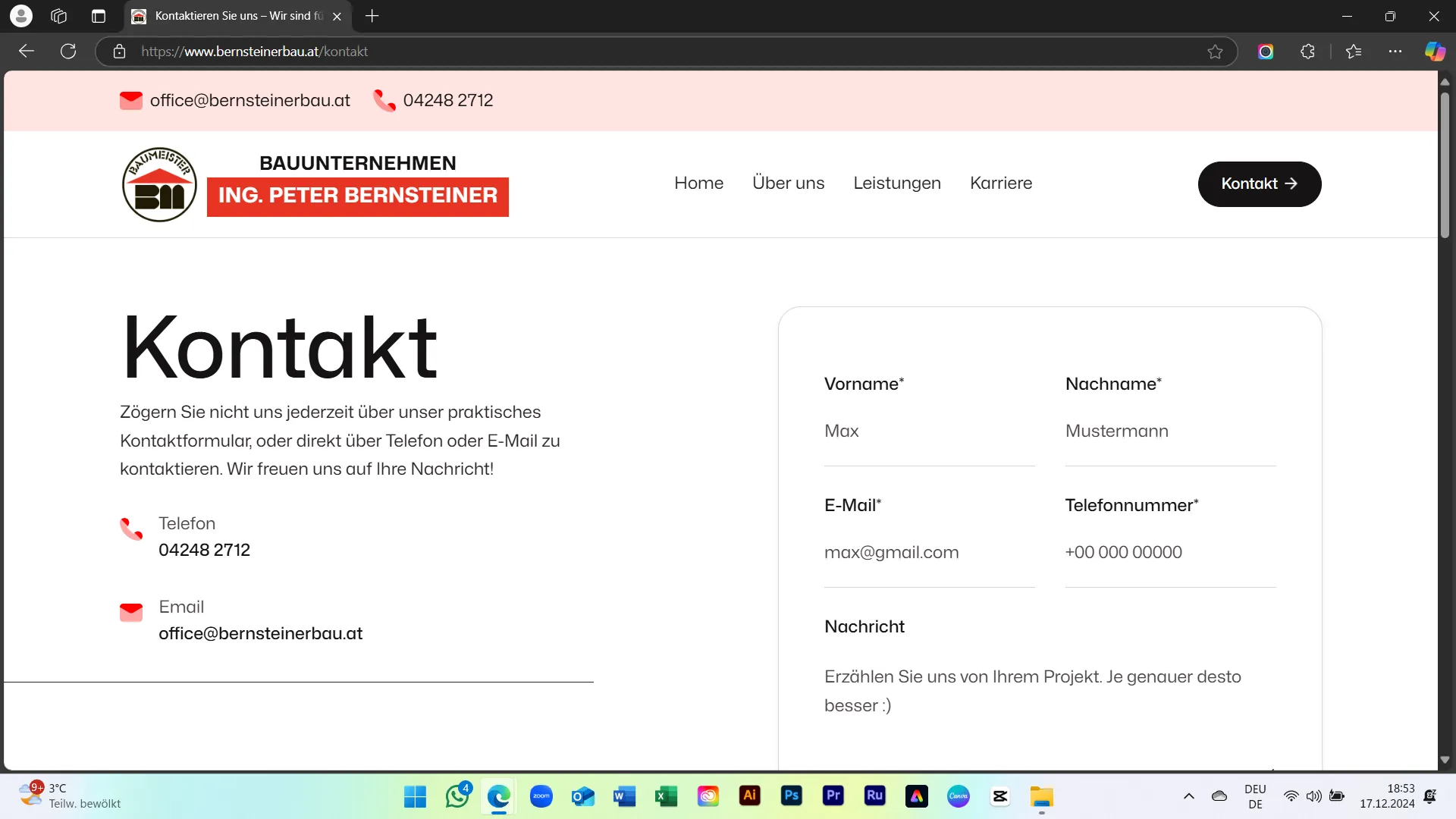
Task: Launch Photoshop from the taskbar
Action: coord(791,796)
